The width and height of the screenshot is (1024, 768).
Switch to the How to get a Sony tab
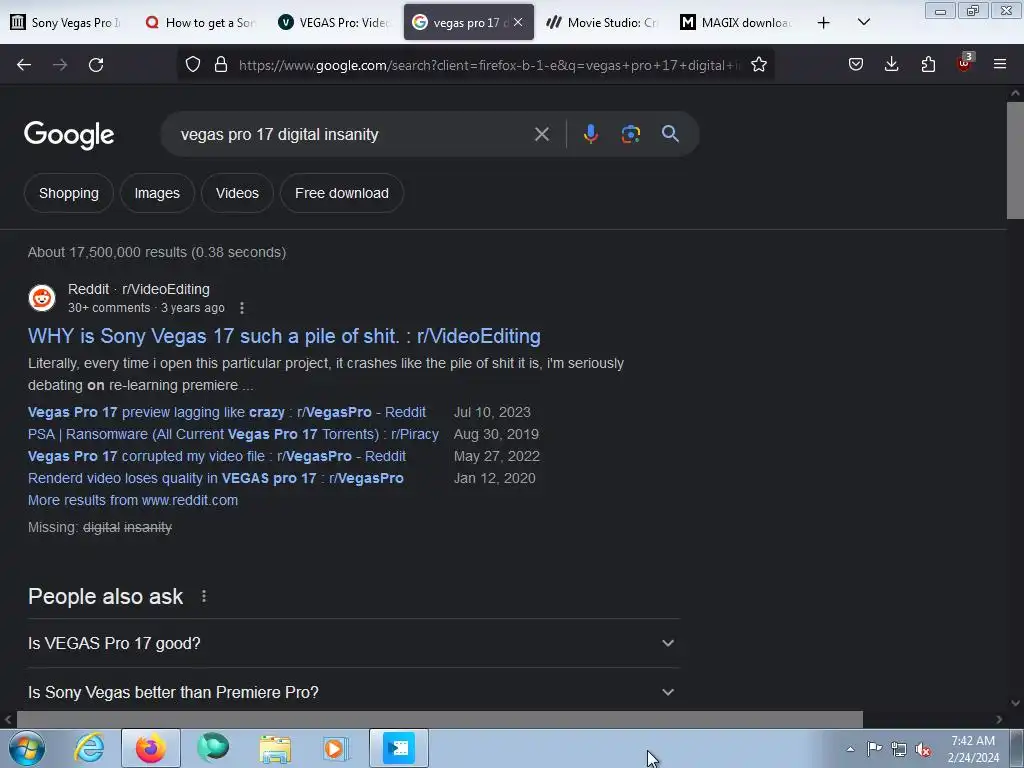pyautogui.click(x=200, y=22)
